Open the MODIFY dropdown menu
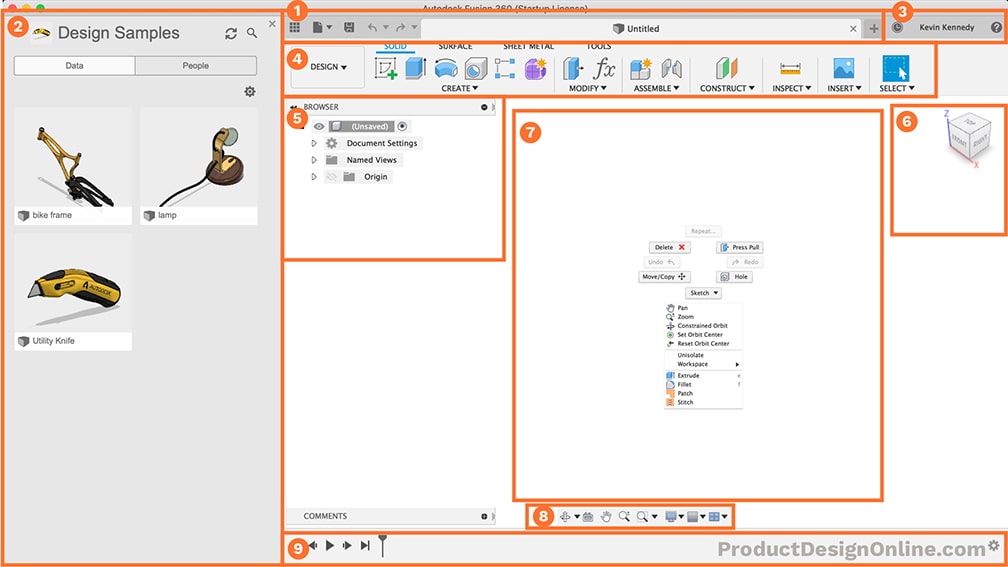This screenshot has height=567, width=1008. 588,88
